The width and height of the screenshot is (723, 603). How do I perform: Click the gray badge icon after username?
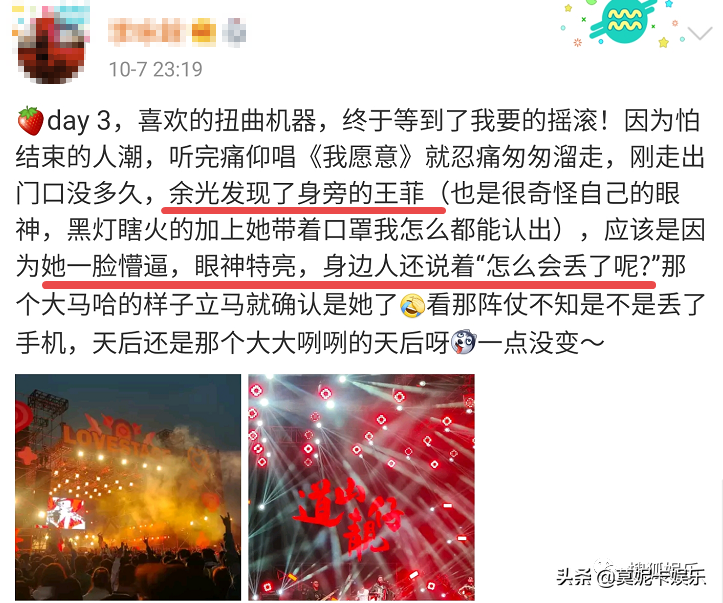[x=234, y=33]
